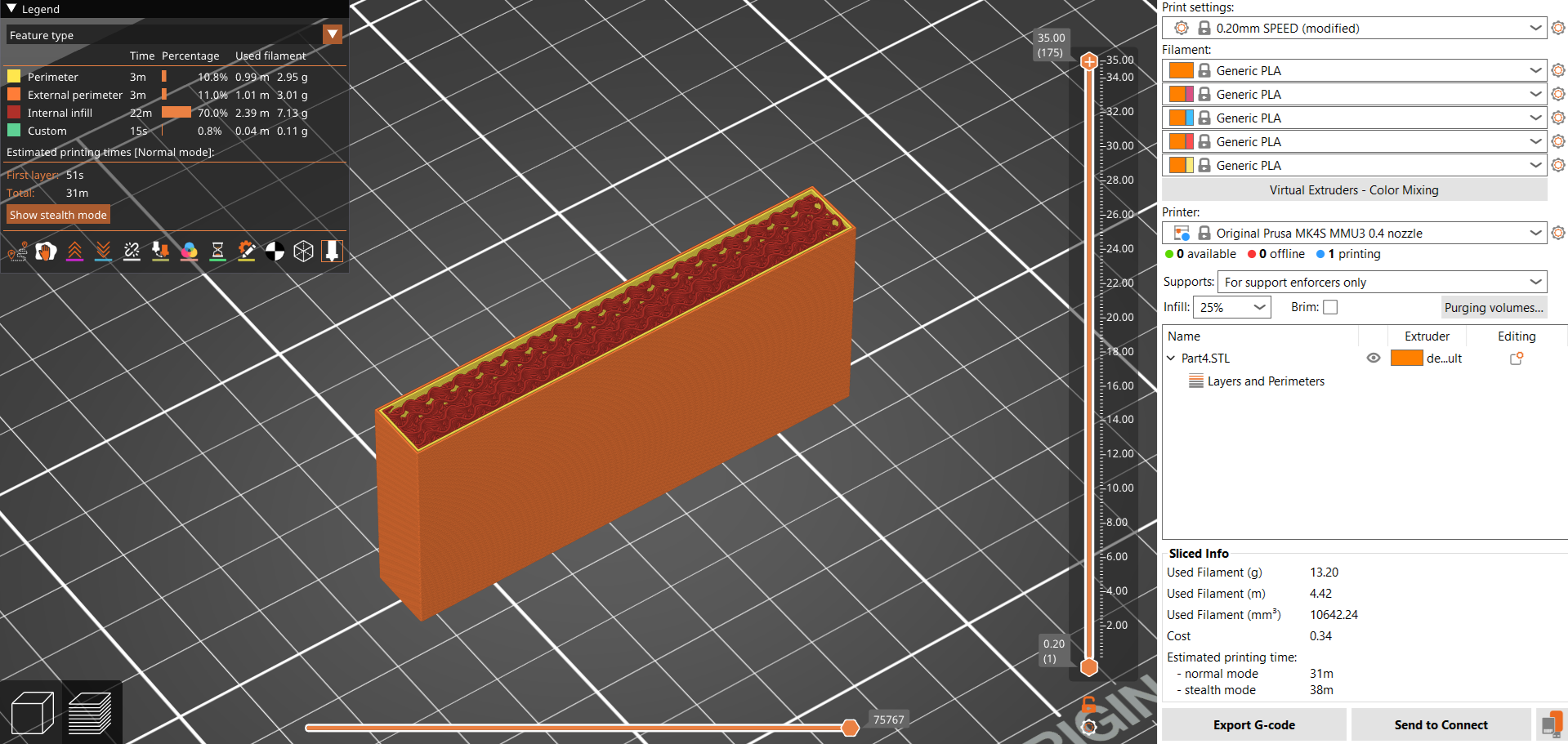Click Show stealth mode button
The image size is (1568, 744).
[58, 215]
